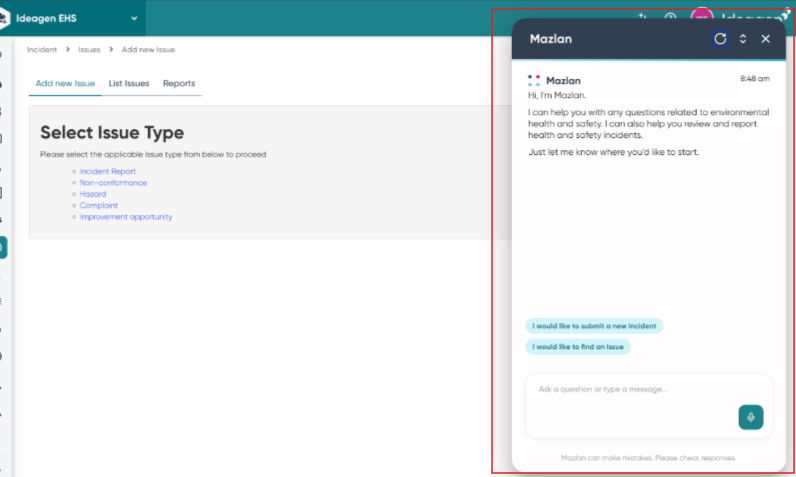Screen dimensions: 796x477
Task: Go to Incident in the breadcrumb
Action: coord(42,50)
